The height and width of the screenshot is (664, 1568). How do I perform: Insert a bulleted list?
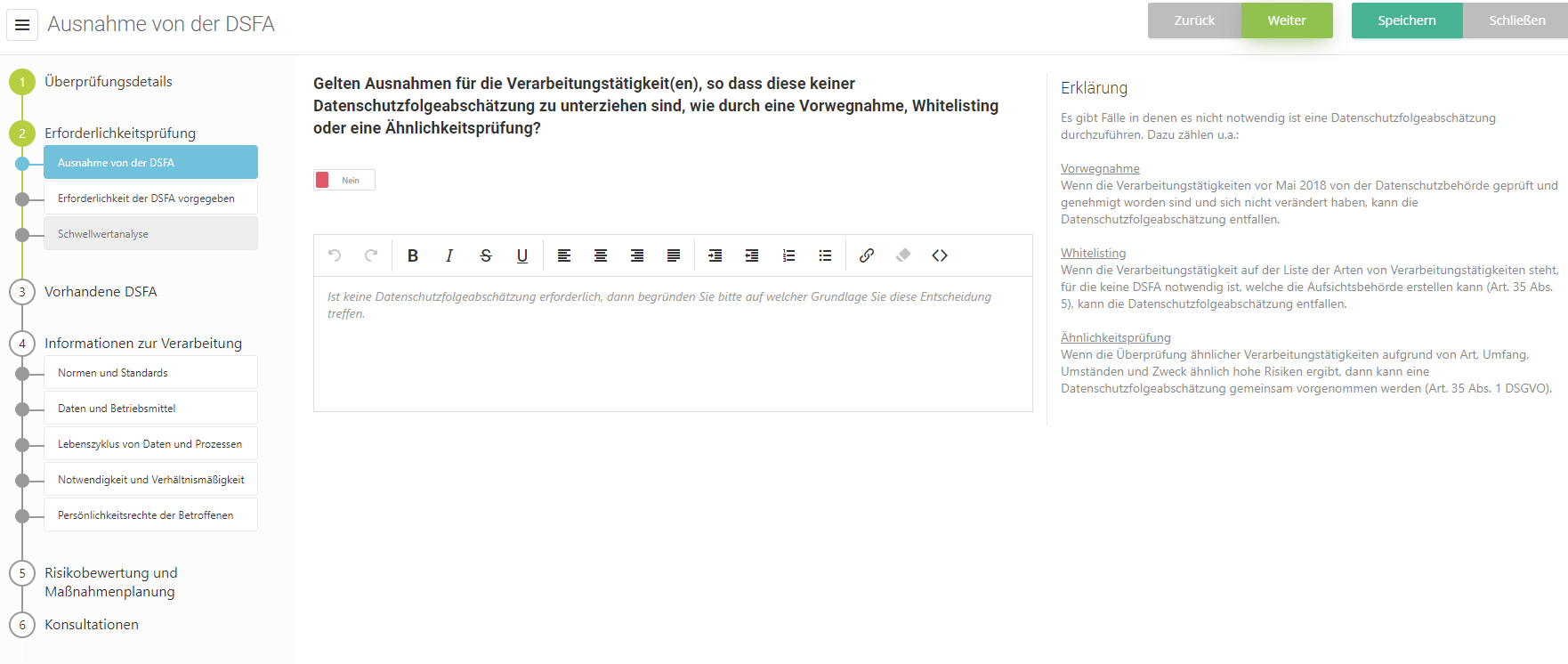[825, 255]
